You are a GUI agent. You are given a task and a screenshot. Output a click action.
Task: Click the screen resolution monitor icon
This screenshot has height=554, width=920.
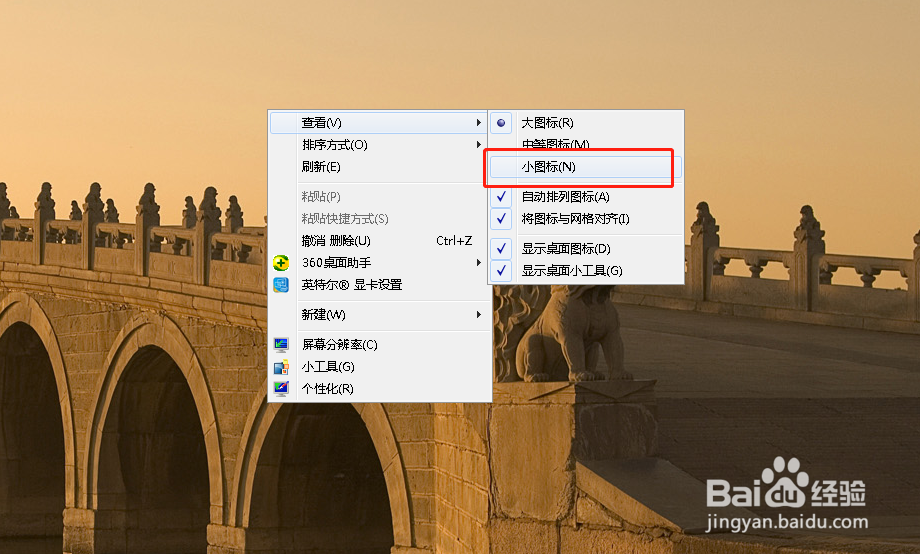pos(281,344)
